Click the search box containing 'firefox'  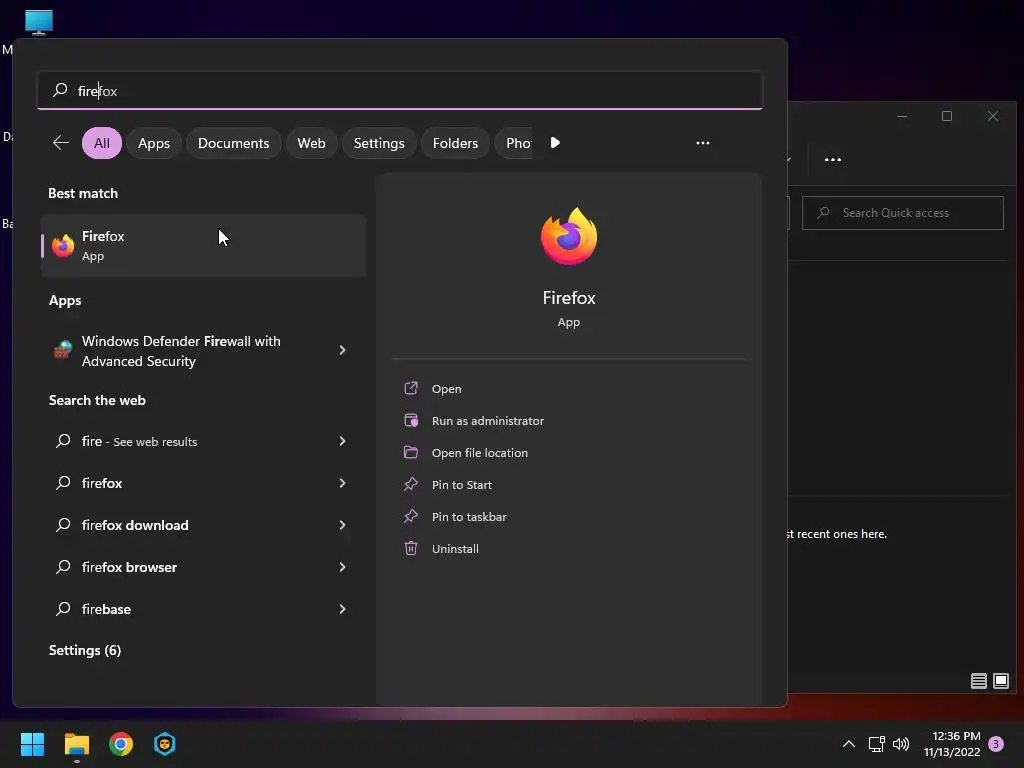400,90
